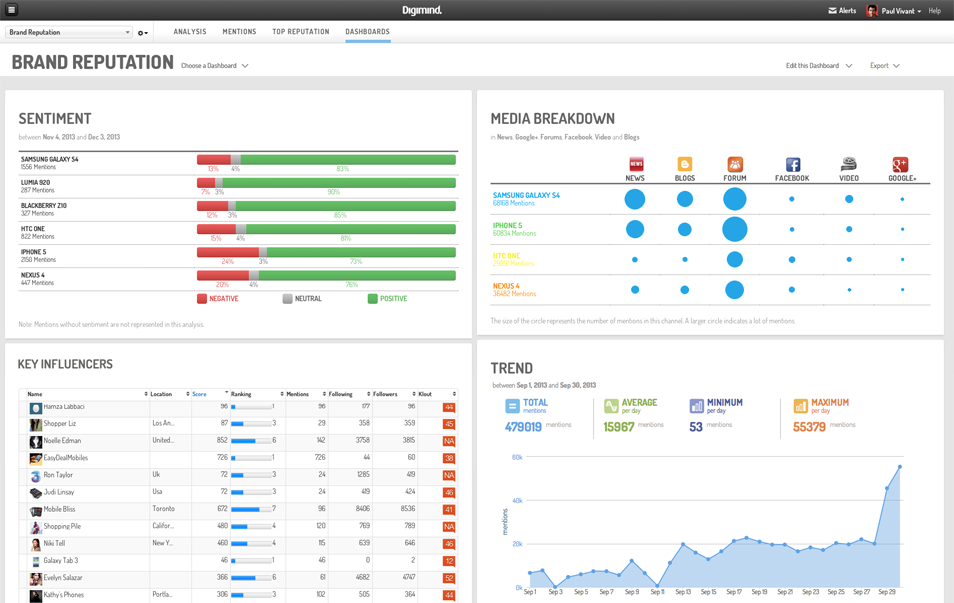
Task: Click the Facebook channel icon
Action: 792,164
